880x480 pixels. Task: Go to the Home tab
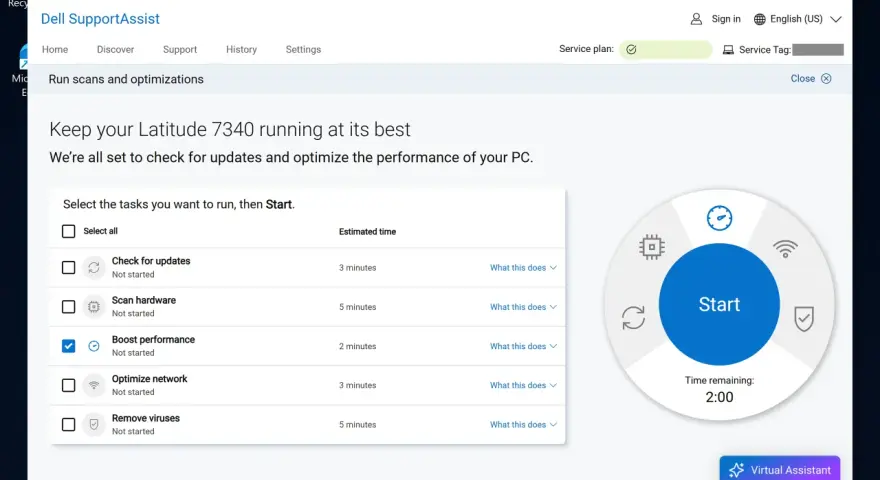(55, 49)
